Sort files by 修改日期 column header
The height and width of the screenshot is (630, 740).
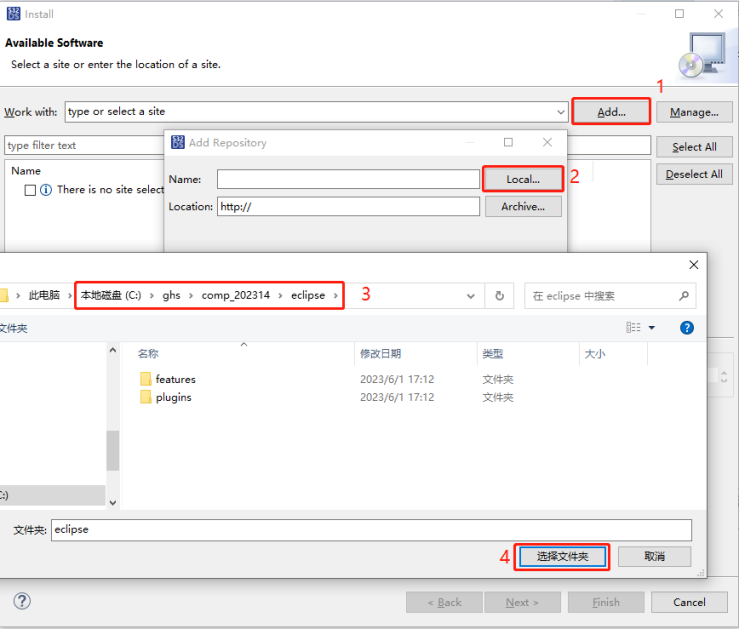tap(380, 354)
